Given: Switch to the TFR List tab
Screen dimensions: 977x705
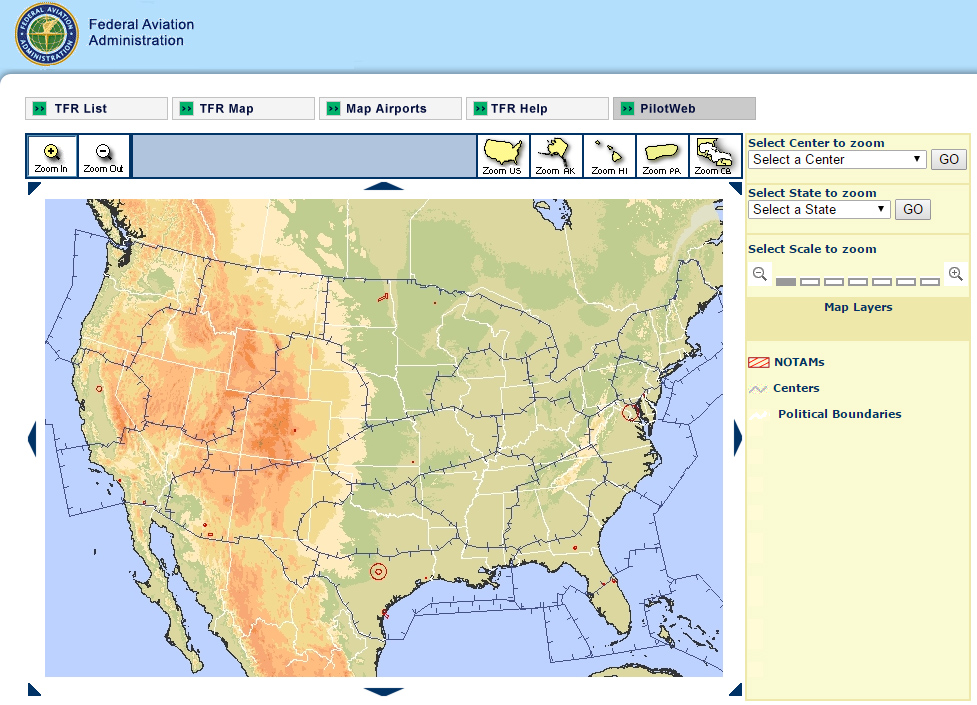Looking at the screenshot, I should [96, 108].
